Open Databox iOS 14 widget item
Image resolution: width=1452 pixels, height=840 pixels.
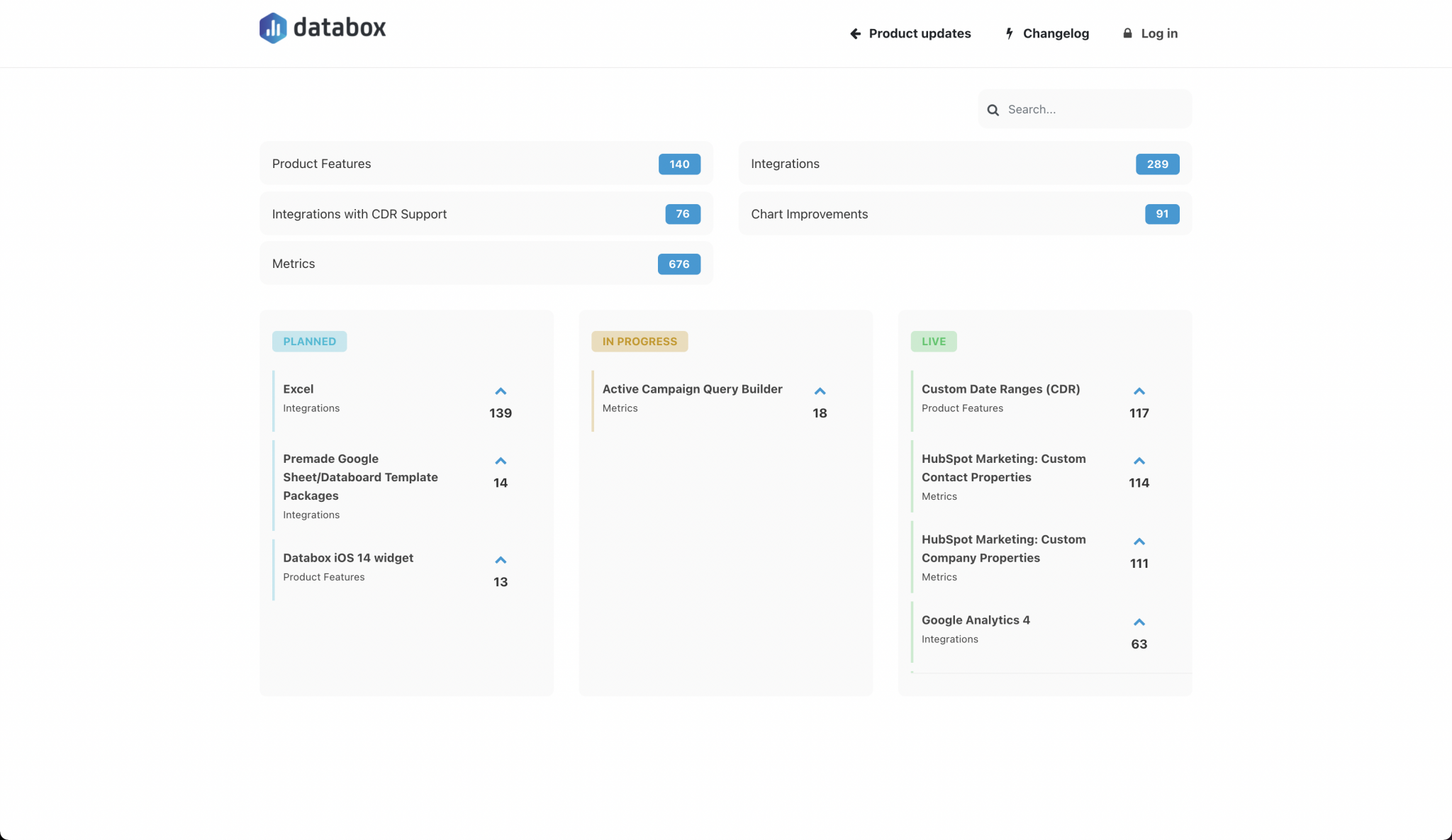[x=348, y=558]
